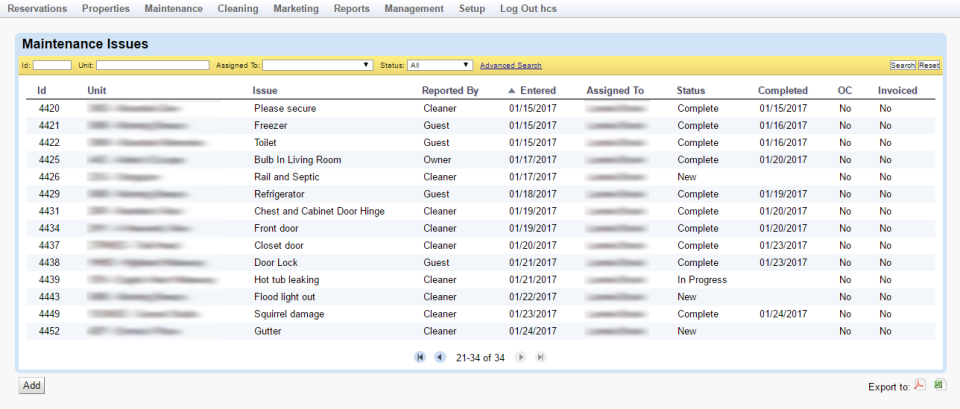Click the '21-34 of 34' page indicator
Viewport: 960px width, 409px height.
click(x=480, y=358)
